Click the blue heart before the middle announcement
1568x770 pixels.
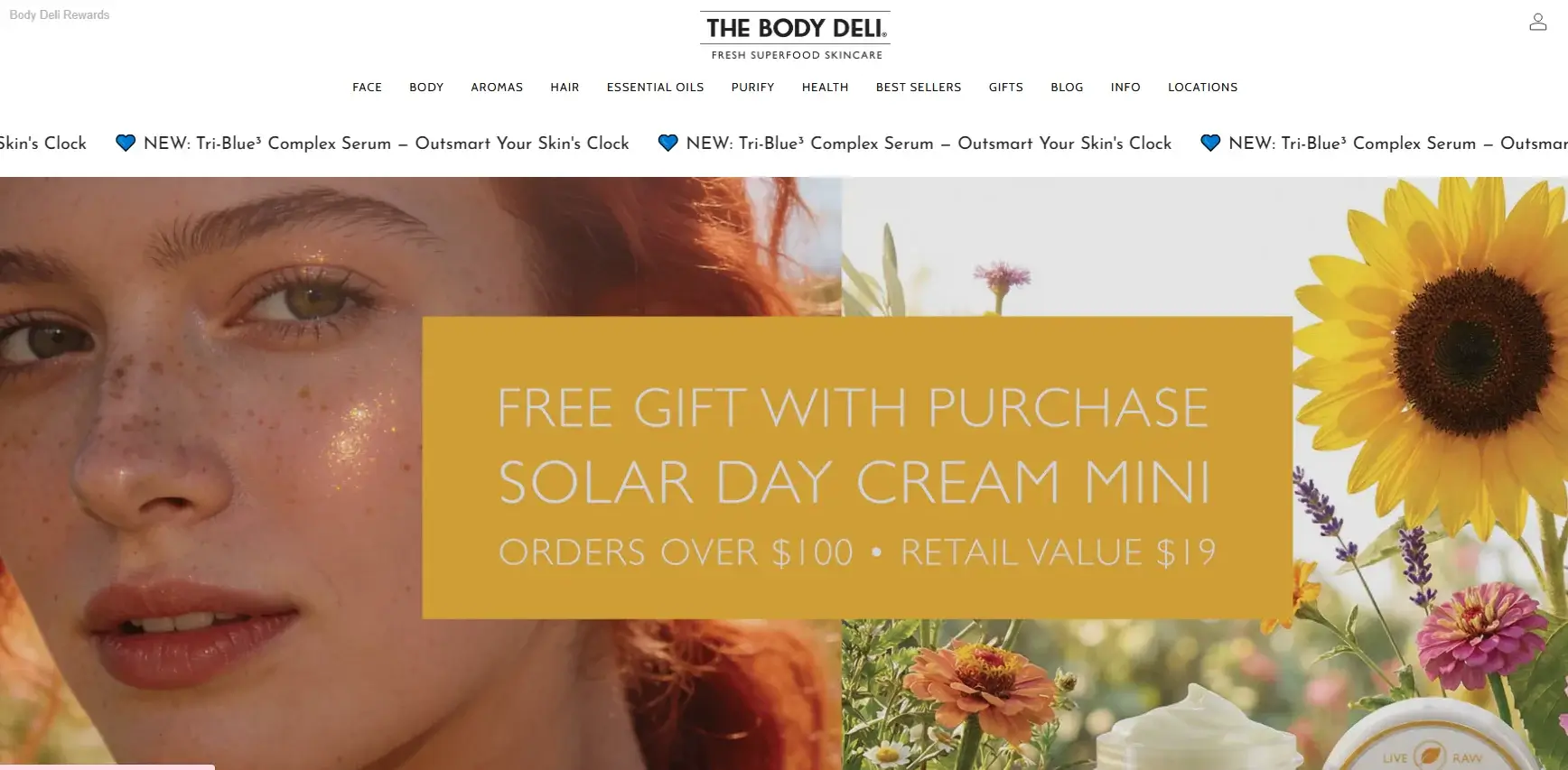tap(668, 143)
